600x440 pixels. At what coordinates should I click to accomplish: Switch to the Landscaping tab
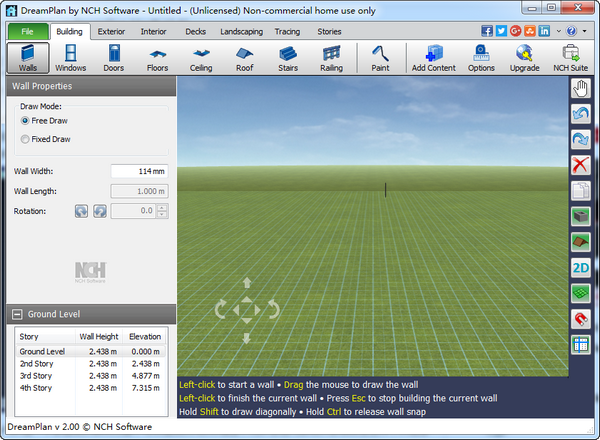[241, 32]
